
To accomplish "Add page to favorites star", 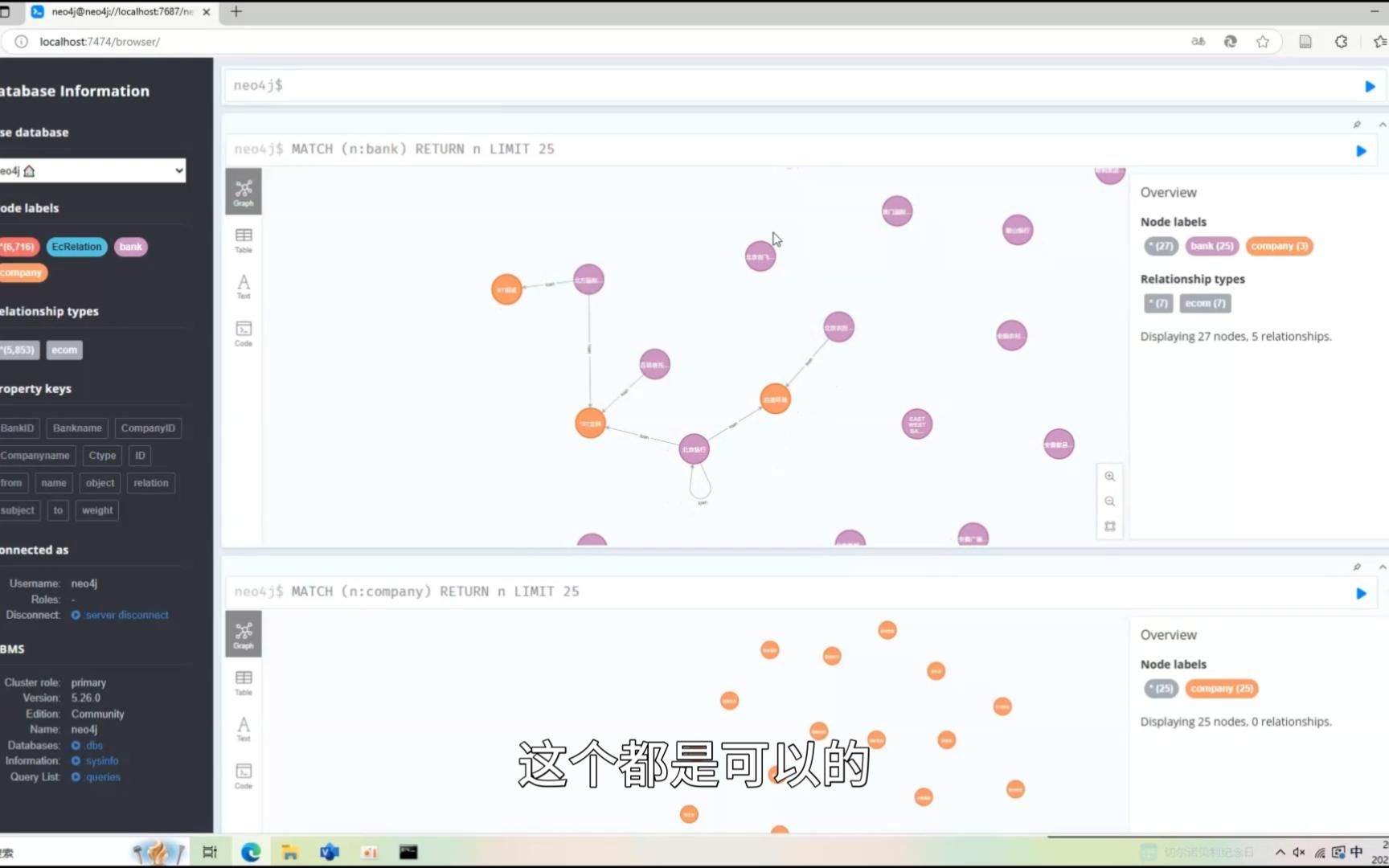I will pyautogui.click(x=1263, y=42).
